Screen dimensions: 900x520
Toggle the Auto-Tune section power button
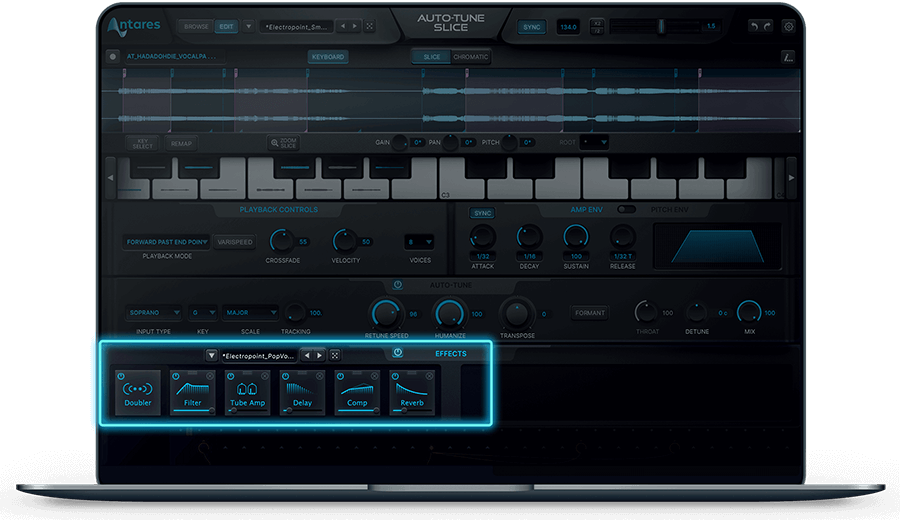[397, 285]
